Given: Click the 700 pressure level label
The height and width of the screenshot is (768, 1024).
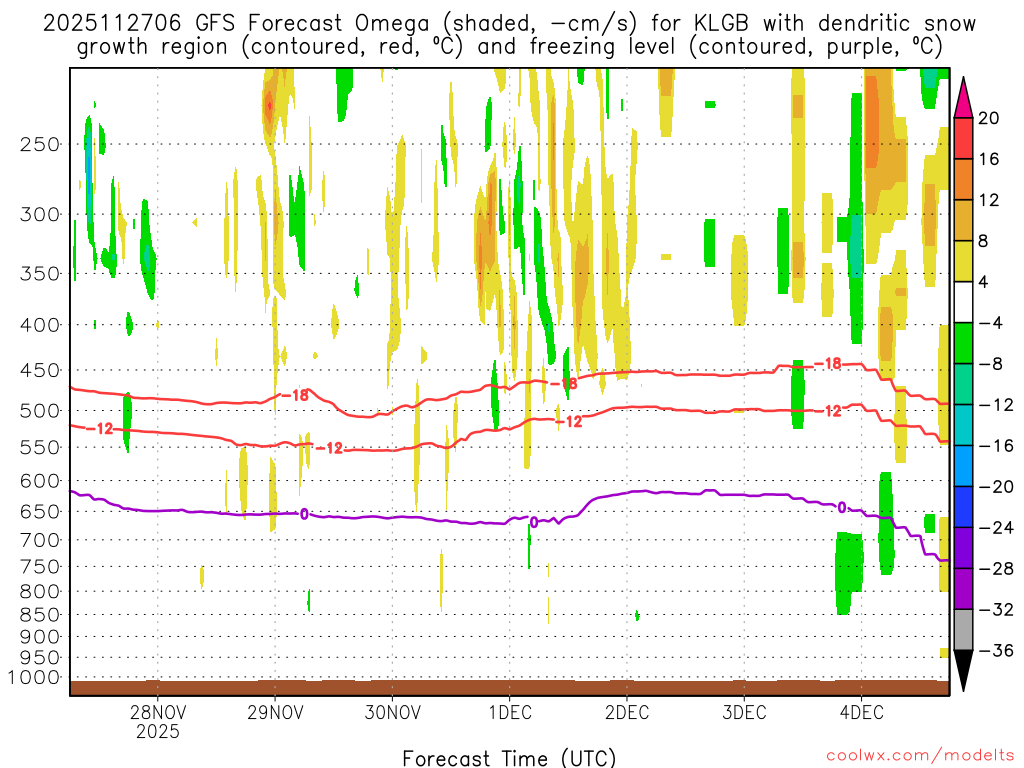Looking at the screenshot, I should pyautogui.click(x=40, y=540).
